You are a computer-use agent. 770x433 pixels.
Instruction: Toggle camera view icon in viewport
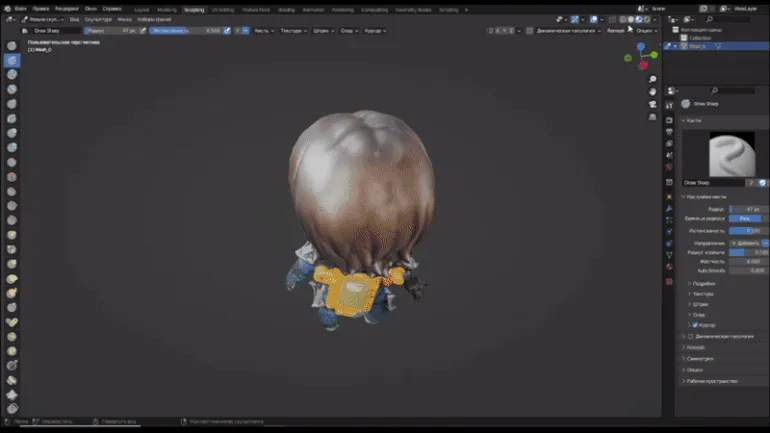click(x=652, y=105)
